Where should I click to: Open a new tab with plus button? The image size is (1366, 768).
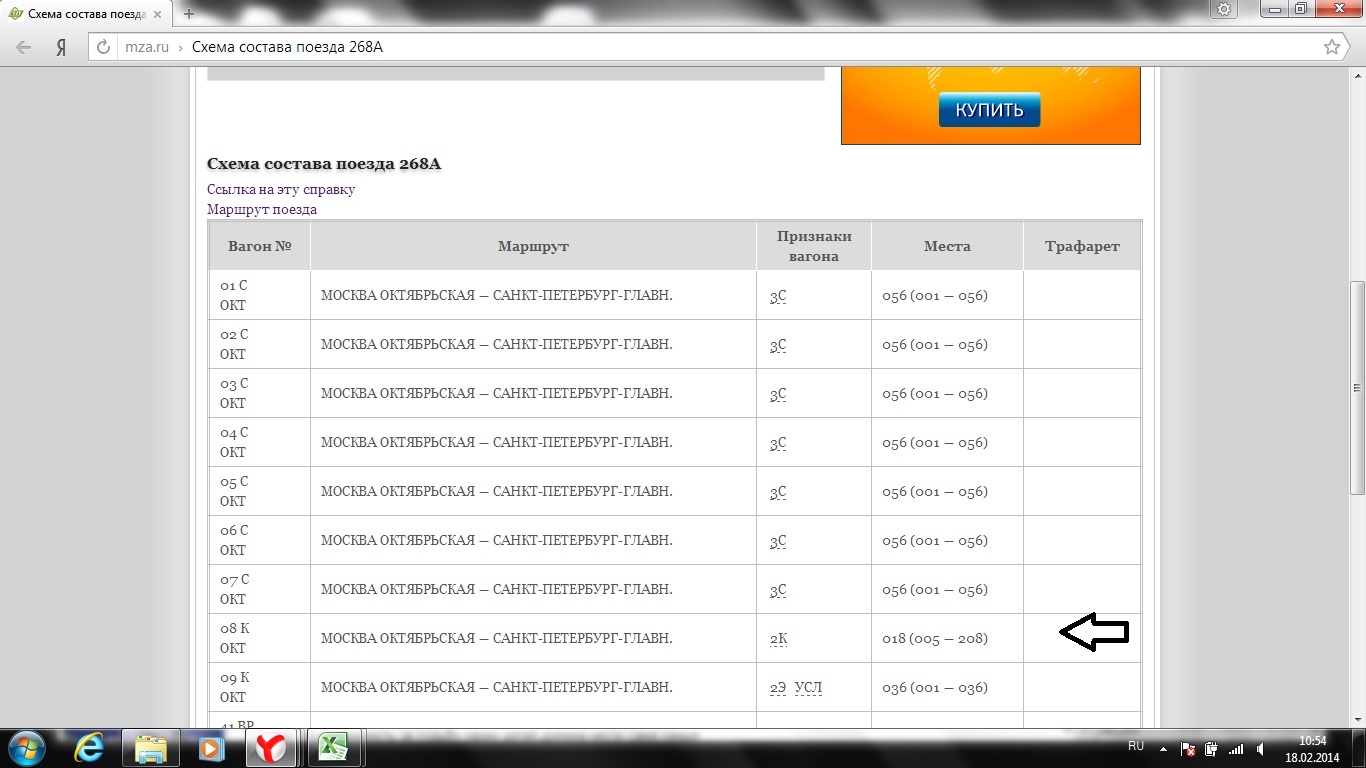pos(189,14)
